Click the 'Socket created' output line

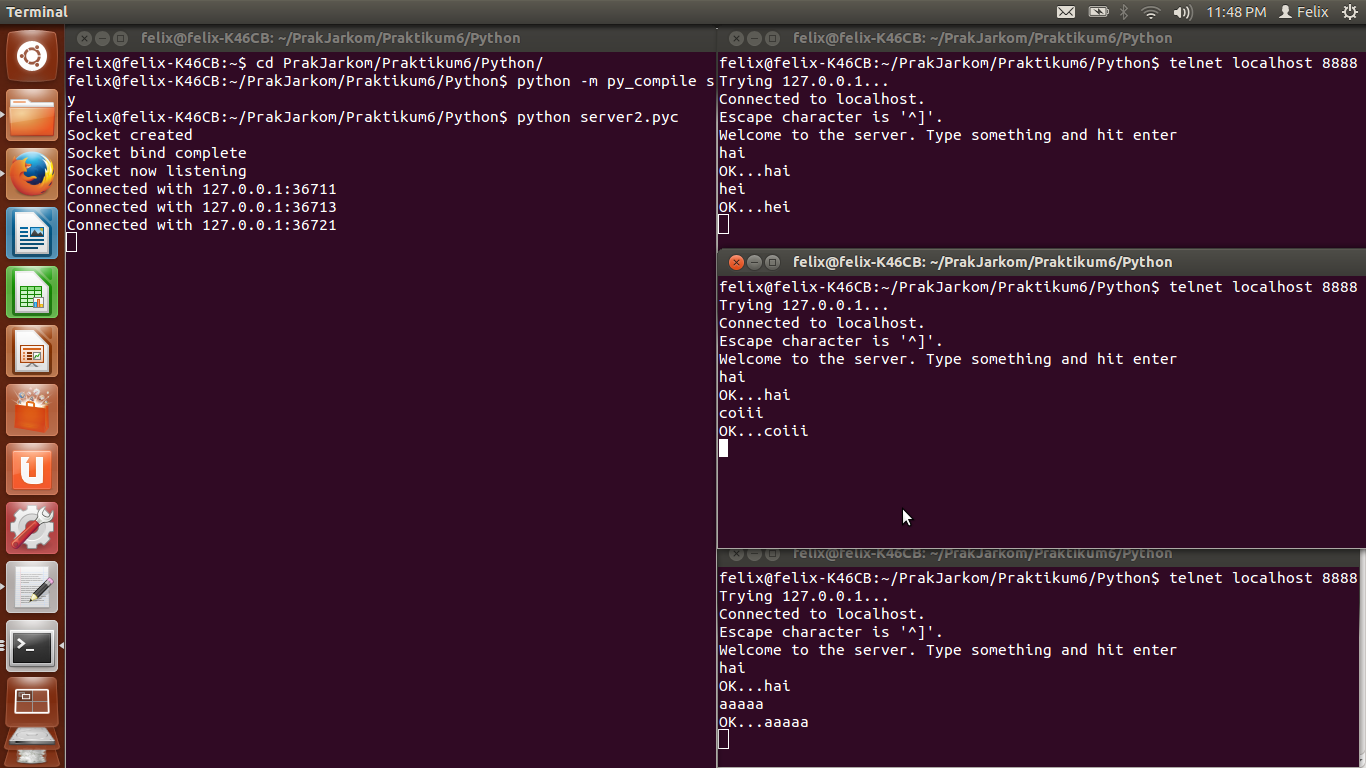(x=130, y=135)
